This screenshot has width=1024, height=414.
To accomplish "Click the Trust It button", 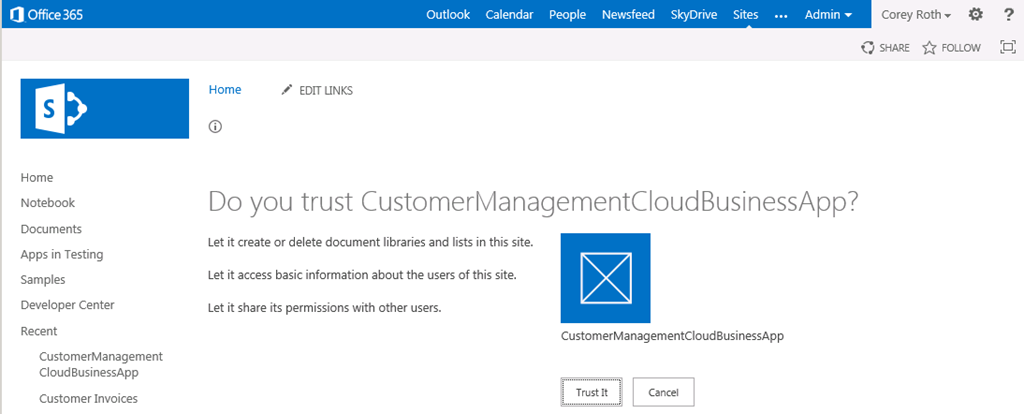I will coord(592,392).
